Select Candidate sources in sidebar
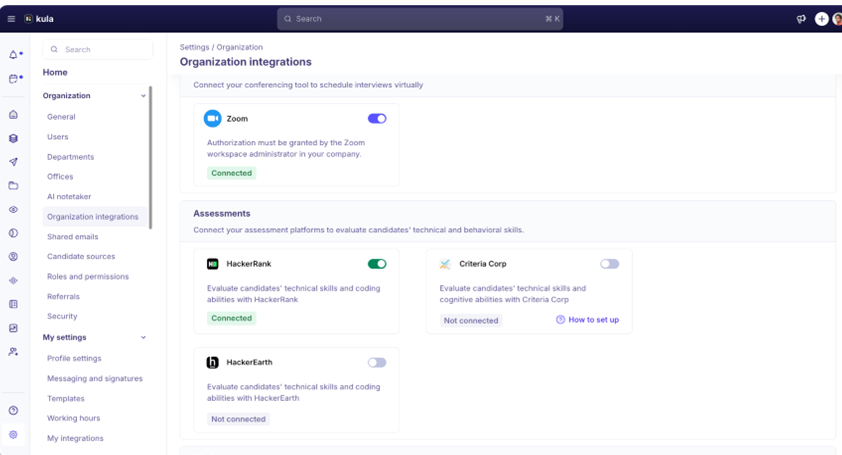 point(81,256)
